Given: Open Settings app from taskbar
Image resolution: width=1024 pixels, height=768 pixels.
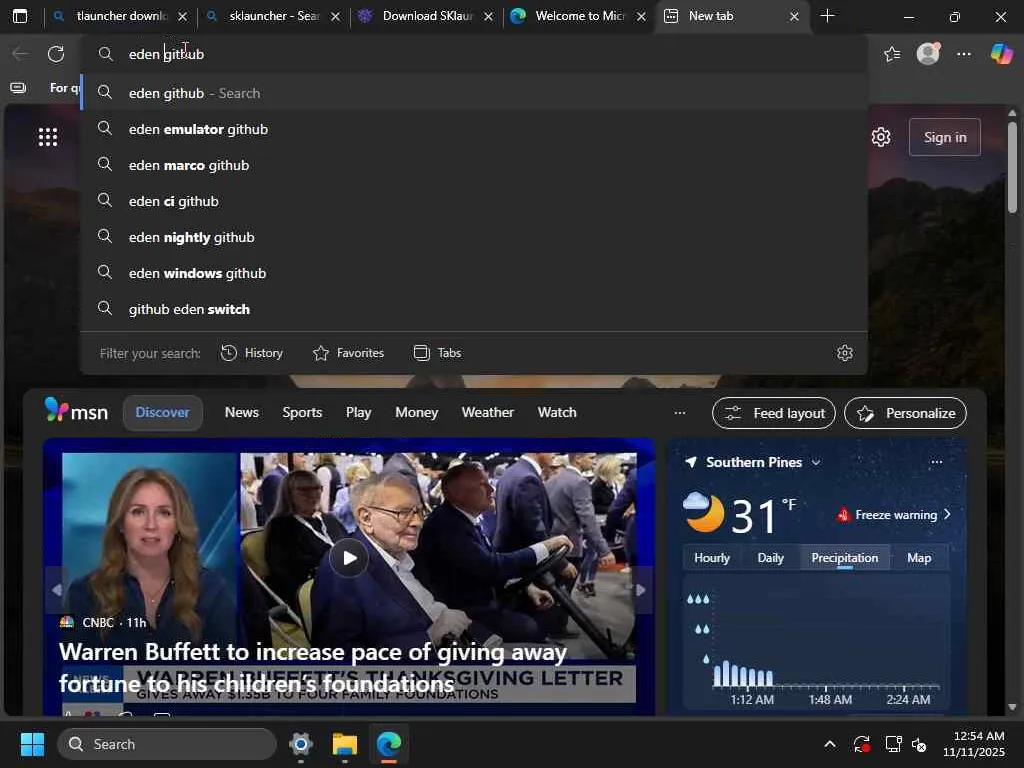Looking at the screenshot, I should click(x=301, y=744).
